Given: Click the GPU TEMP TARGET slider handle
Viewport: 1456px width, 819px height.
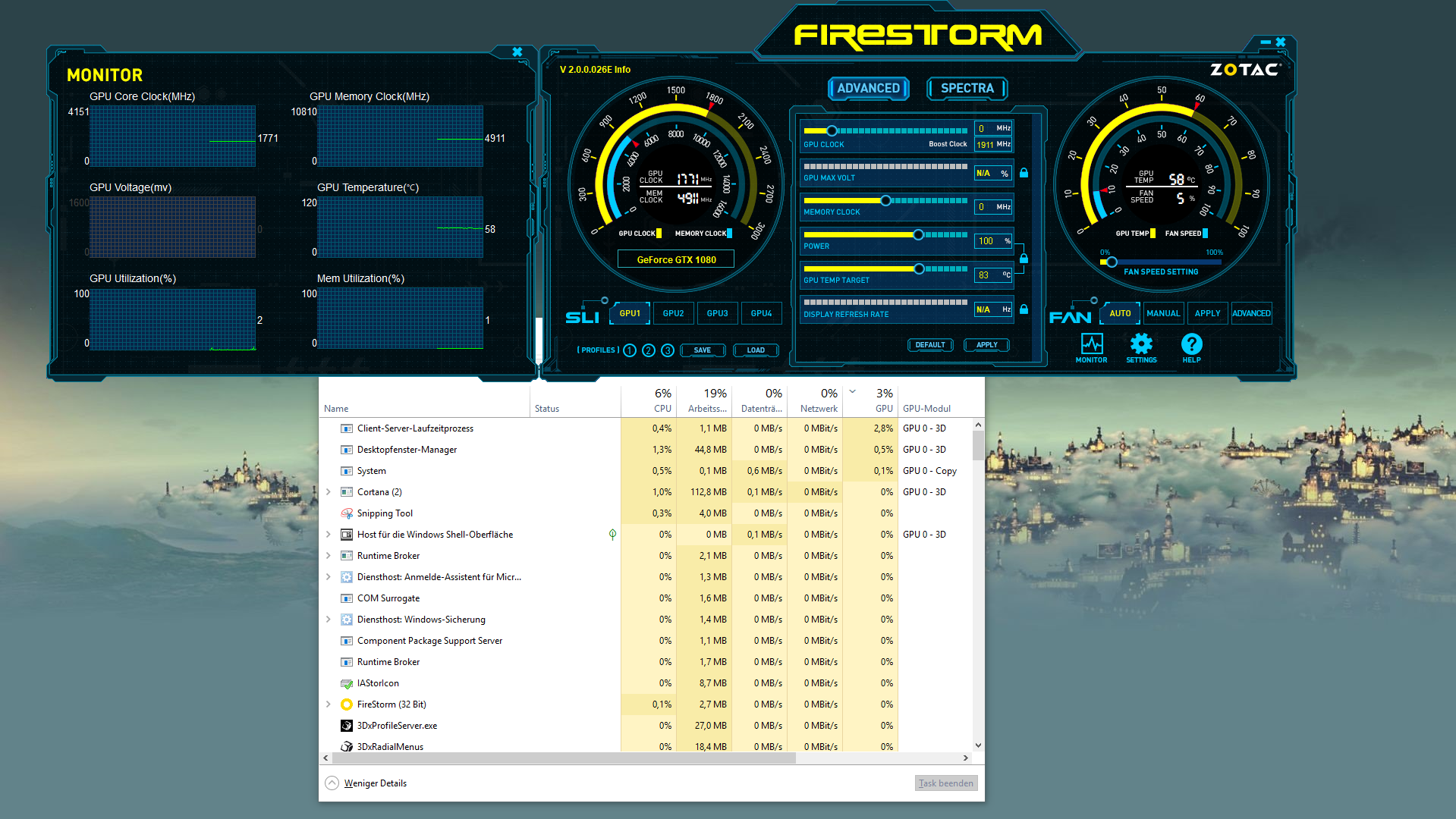Looking at the screenshot, I should click(x=919, y=268).
